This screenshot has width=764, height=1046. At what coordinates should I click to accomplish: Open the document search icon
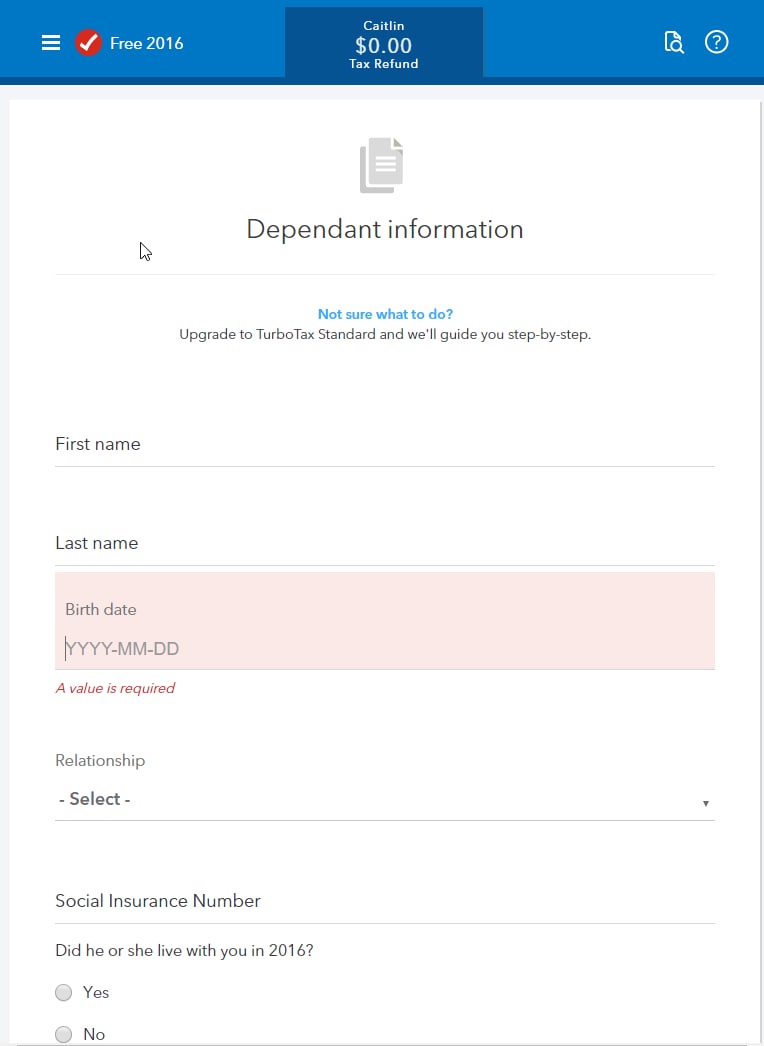pos(674,42)
